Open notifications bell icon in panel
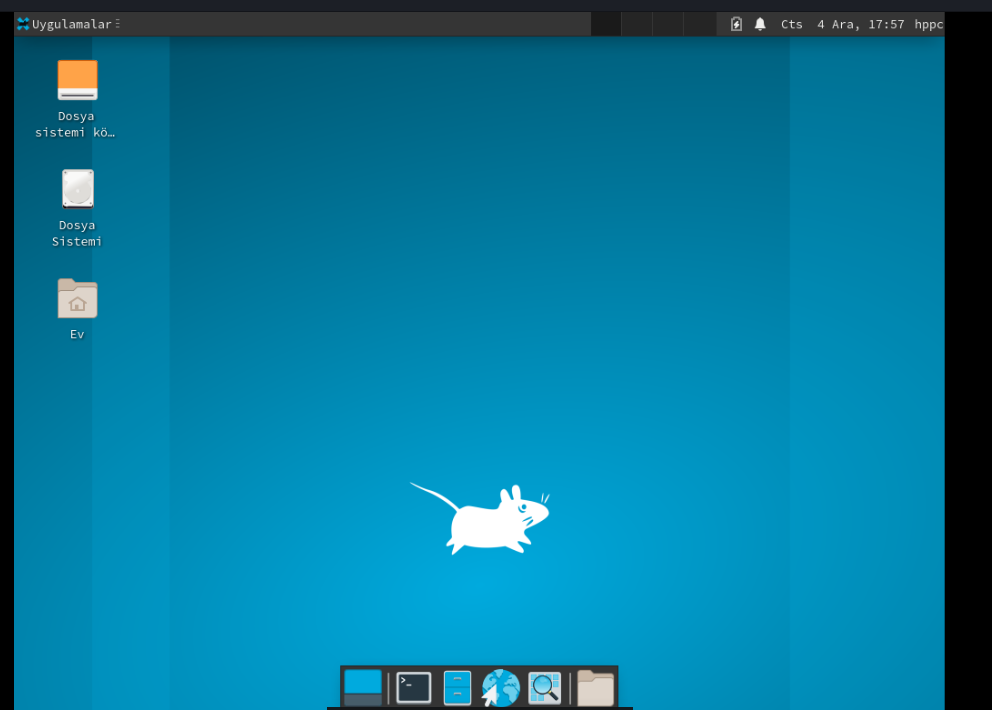The image size is (992, 710). point(760,24)
